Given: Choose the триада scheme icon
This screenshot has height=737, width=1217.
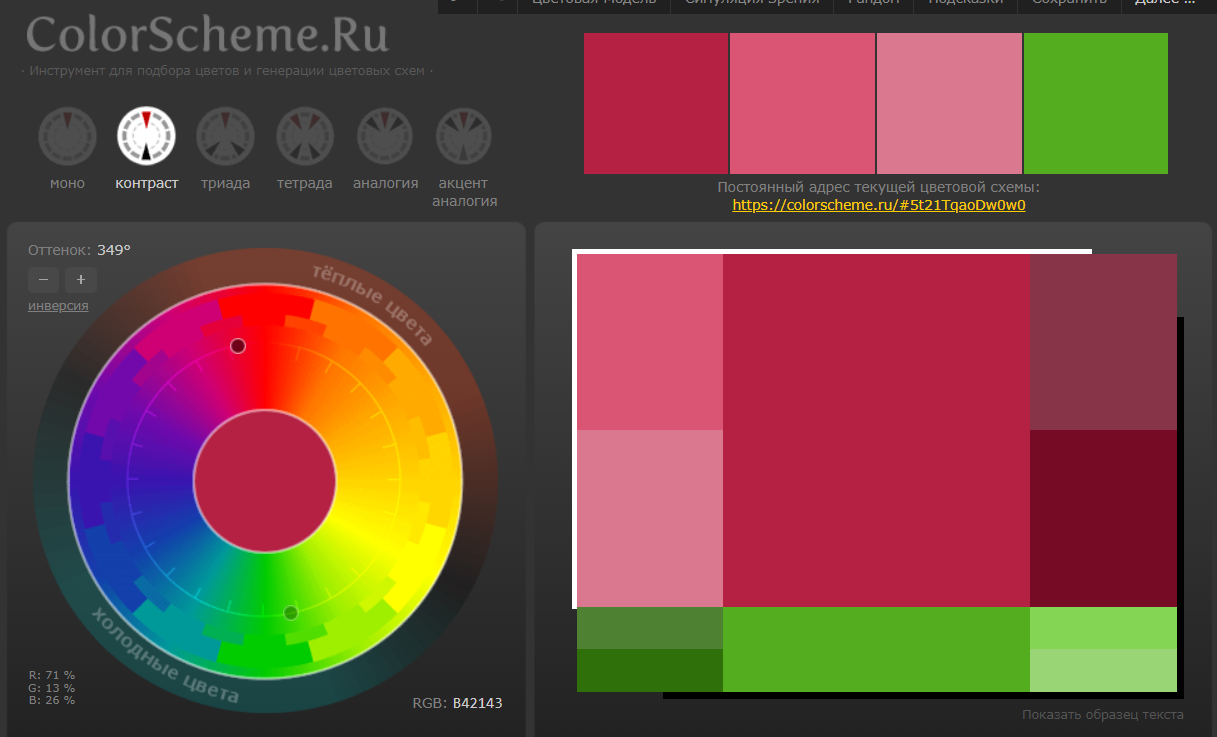Looking at the screenshot, I should 225,136.
